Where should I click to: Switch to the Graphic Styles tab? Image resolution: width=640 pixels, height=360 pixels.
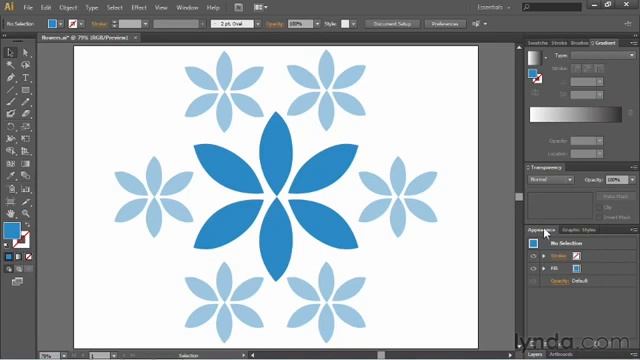[x=579, y=230]
